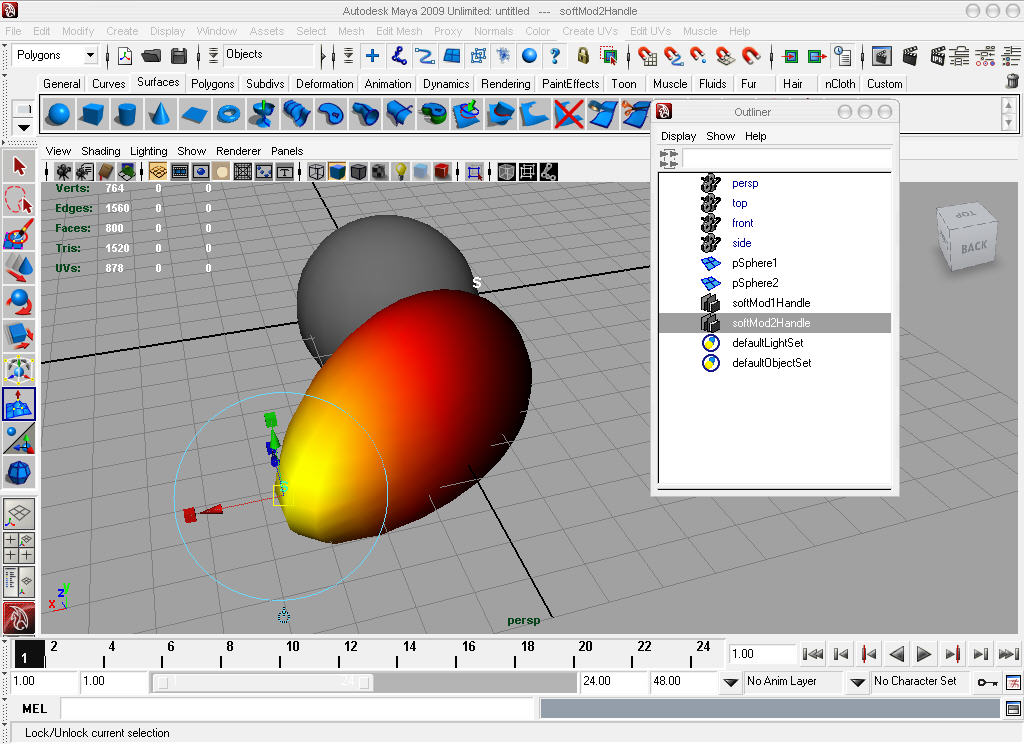Open the Polygons menu set dropdown

(90, 56)
